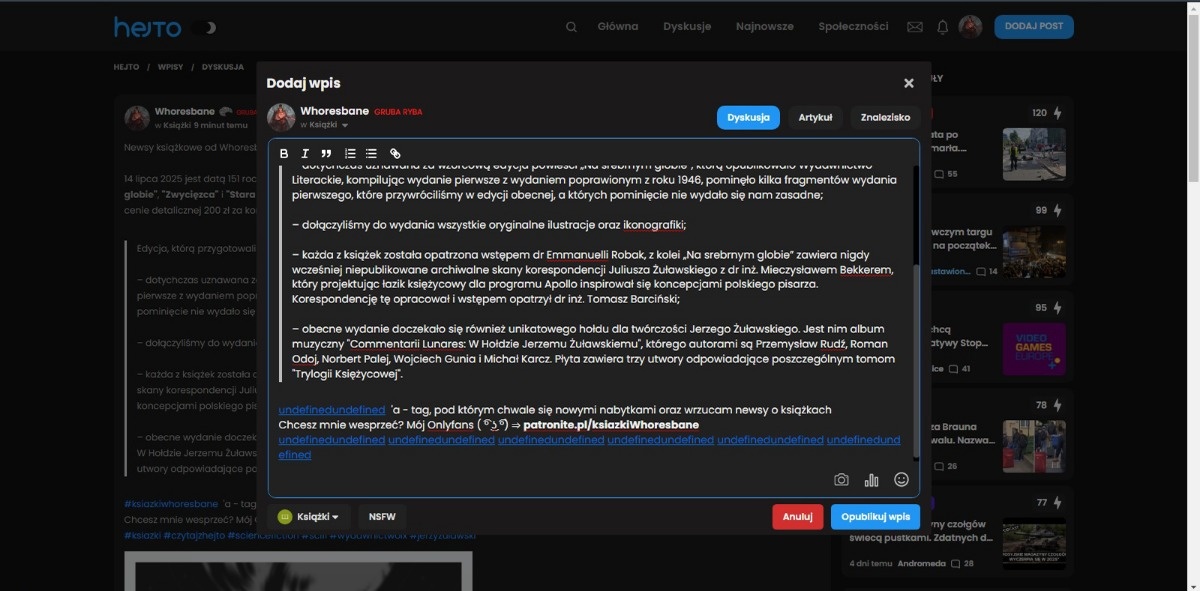Image resolution: width=1200 pixels, height=591 pixels.
Task: Attach a photo using the camera icon
Action: coord(841,480)
